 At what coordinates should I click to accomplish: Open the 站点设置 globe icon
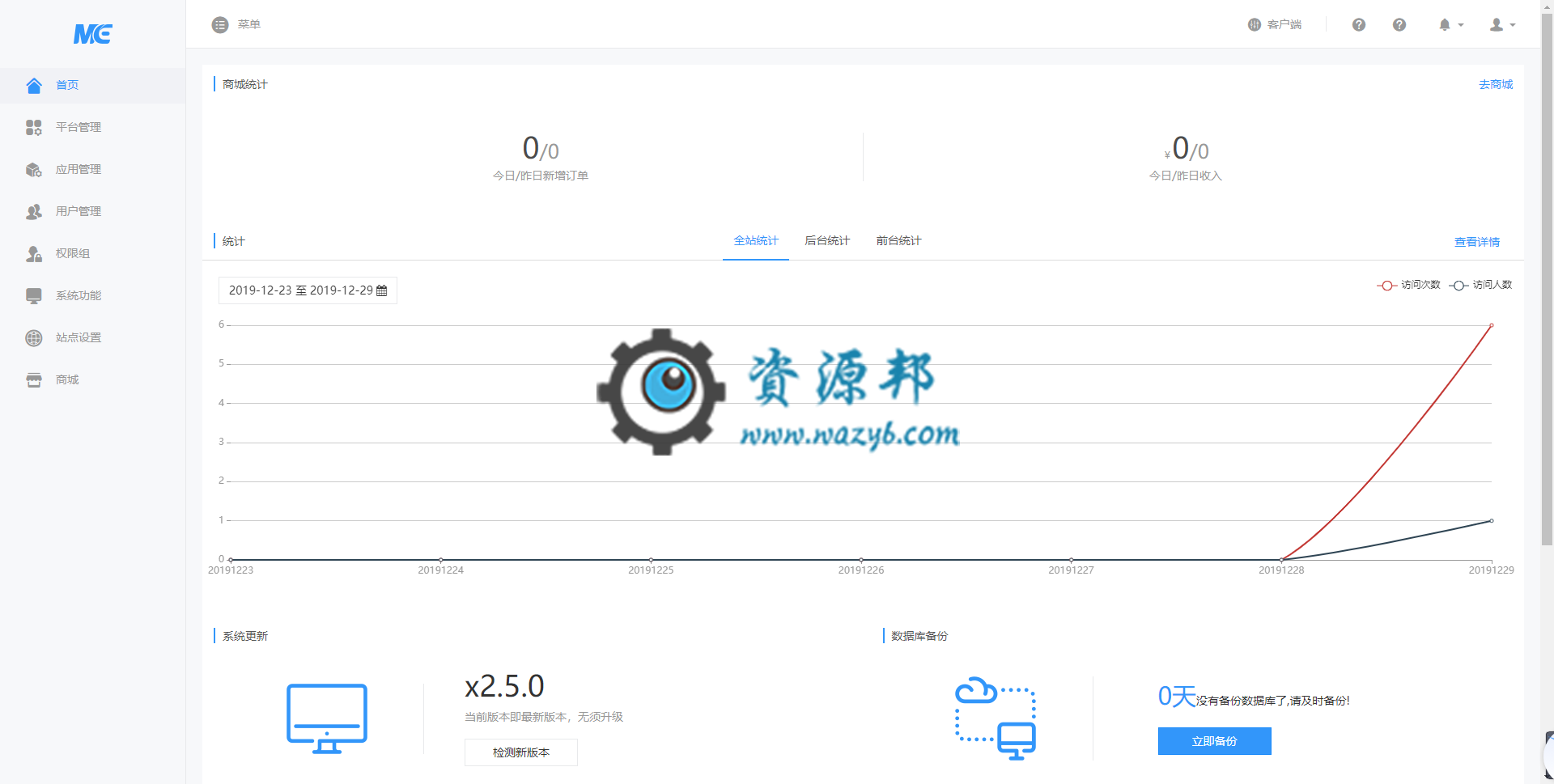pos(34,338)
